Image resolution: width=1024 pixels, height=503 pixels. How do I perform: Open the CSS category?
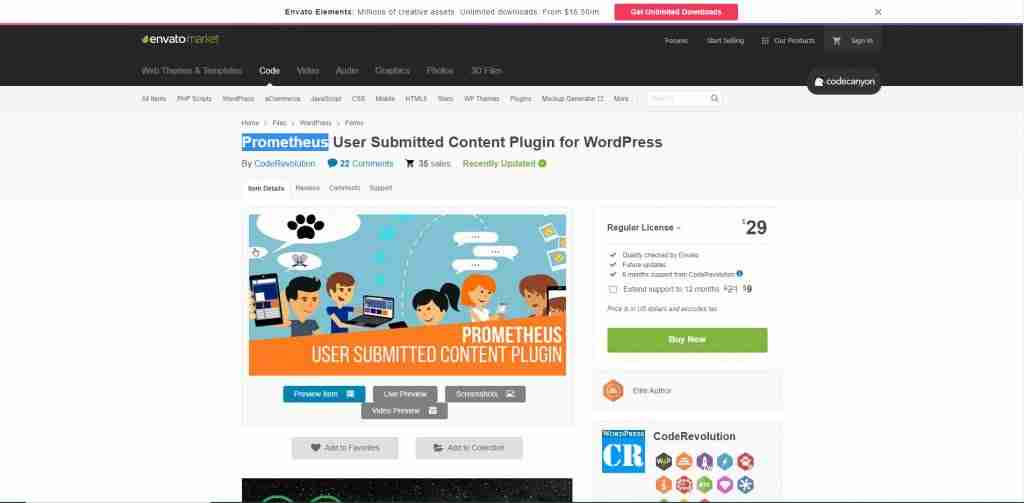(359, 99)
